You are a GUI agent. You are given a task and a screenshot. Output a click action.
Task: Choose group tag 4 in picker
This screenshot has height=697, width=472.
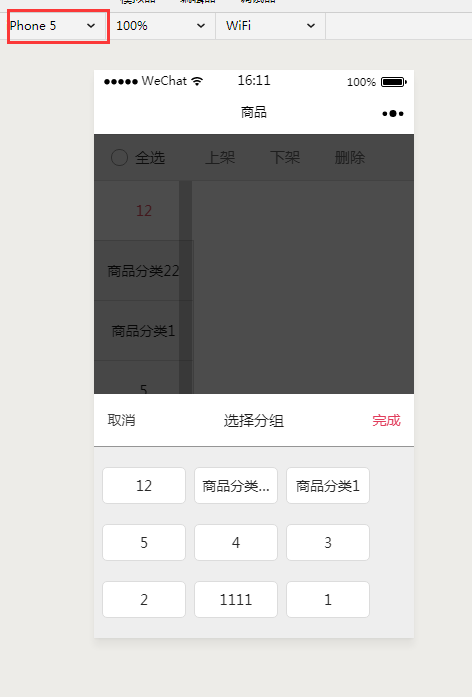(236, 542)
